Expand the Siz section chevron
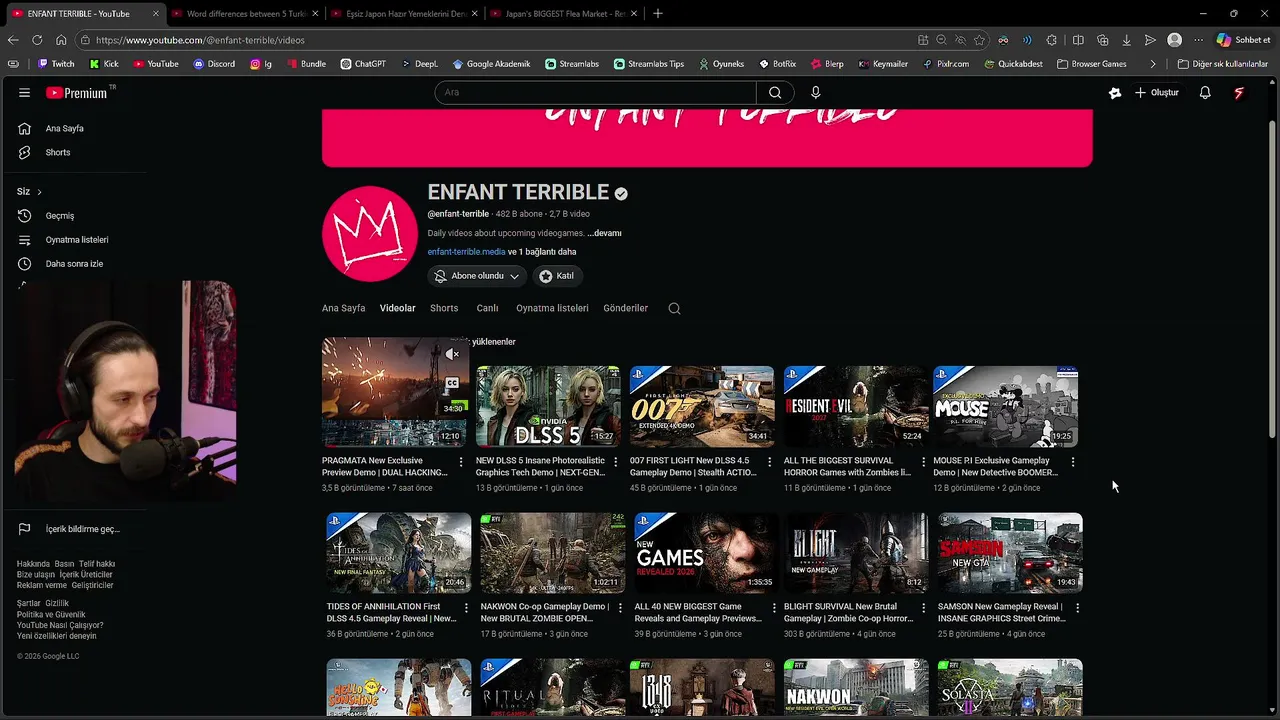 point(39,192)
